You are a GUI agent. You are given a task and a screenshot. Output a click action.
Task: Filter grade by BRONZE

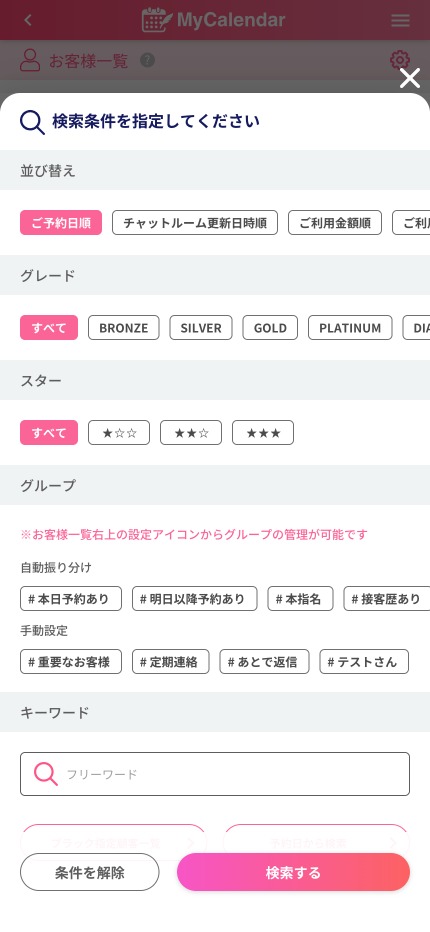(x=124, y=328)
